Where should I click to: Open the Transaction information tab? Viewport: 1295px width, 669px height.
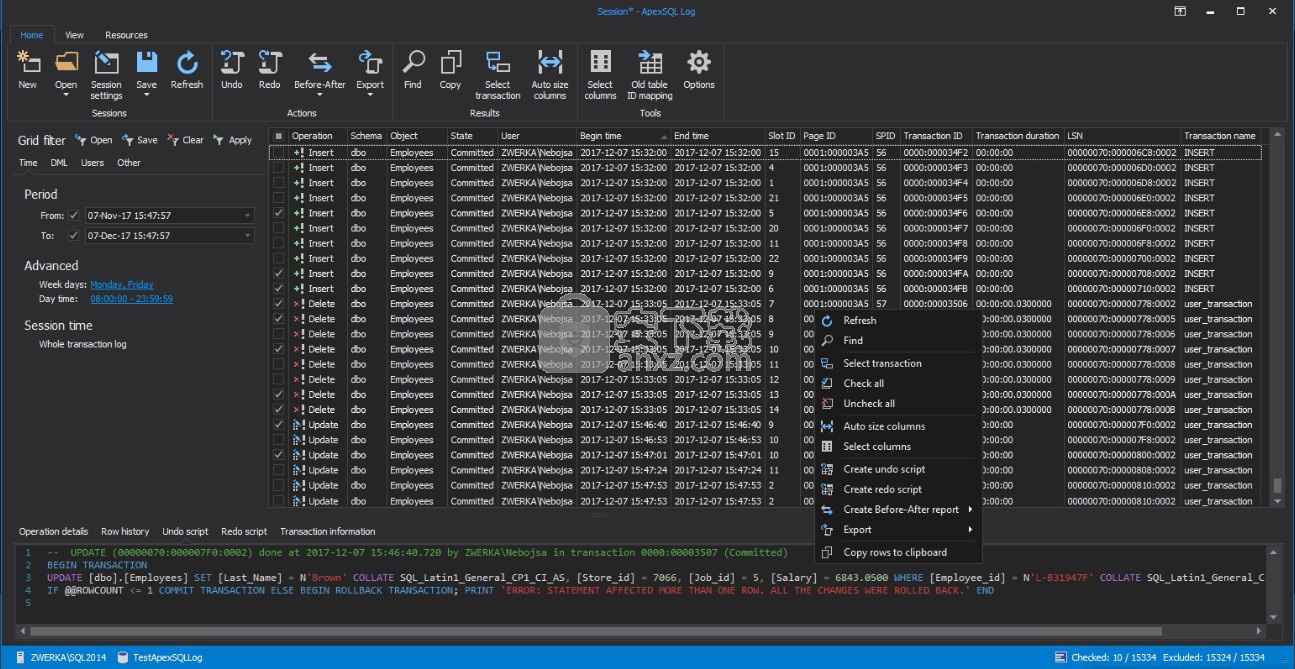tap(328, 532)
